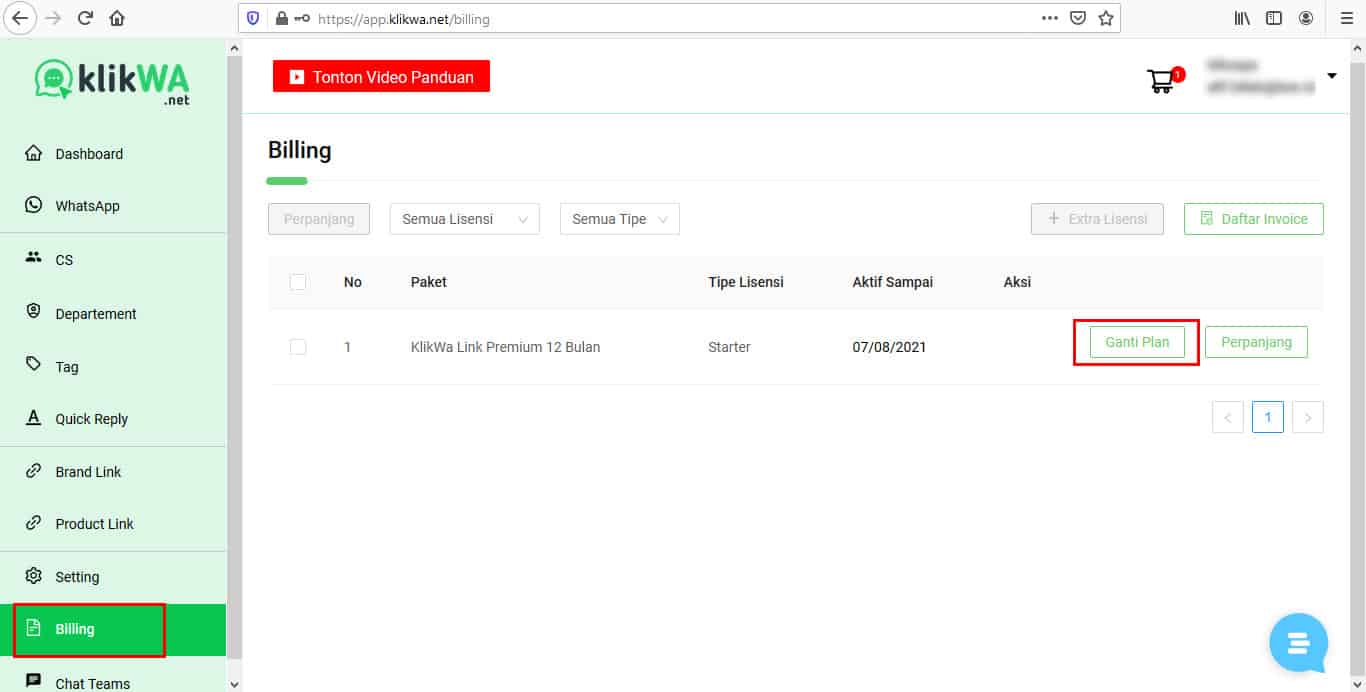Viewport: 1366px width, 692px height.
Task: Select Billing in the sidebar
Action: pos(113,629)
